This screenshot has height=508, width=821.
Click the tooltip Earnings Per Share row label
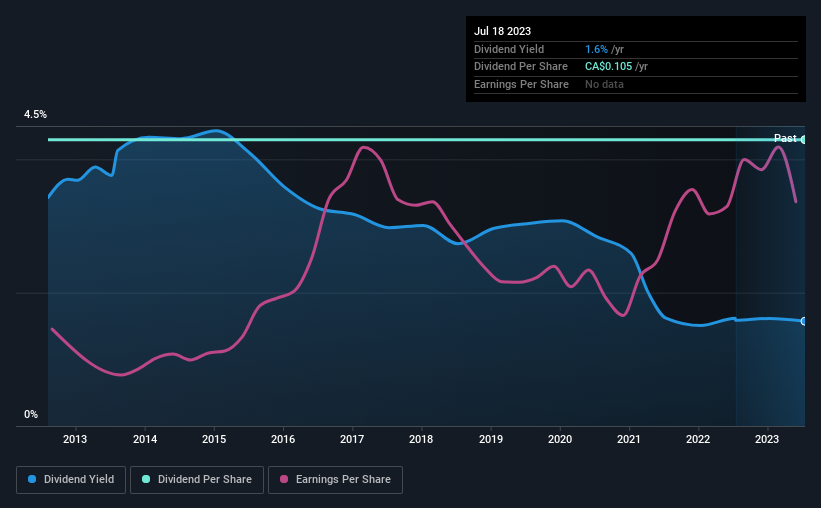coord(521,84)
